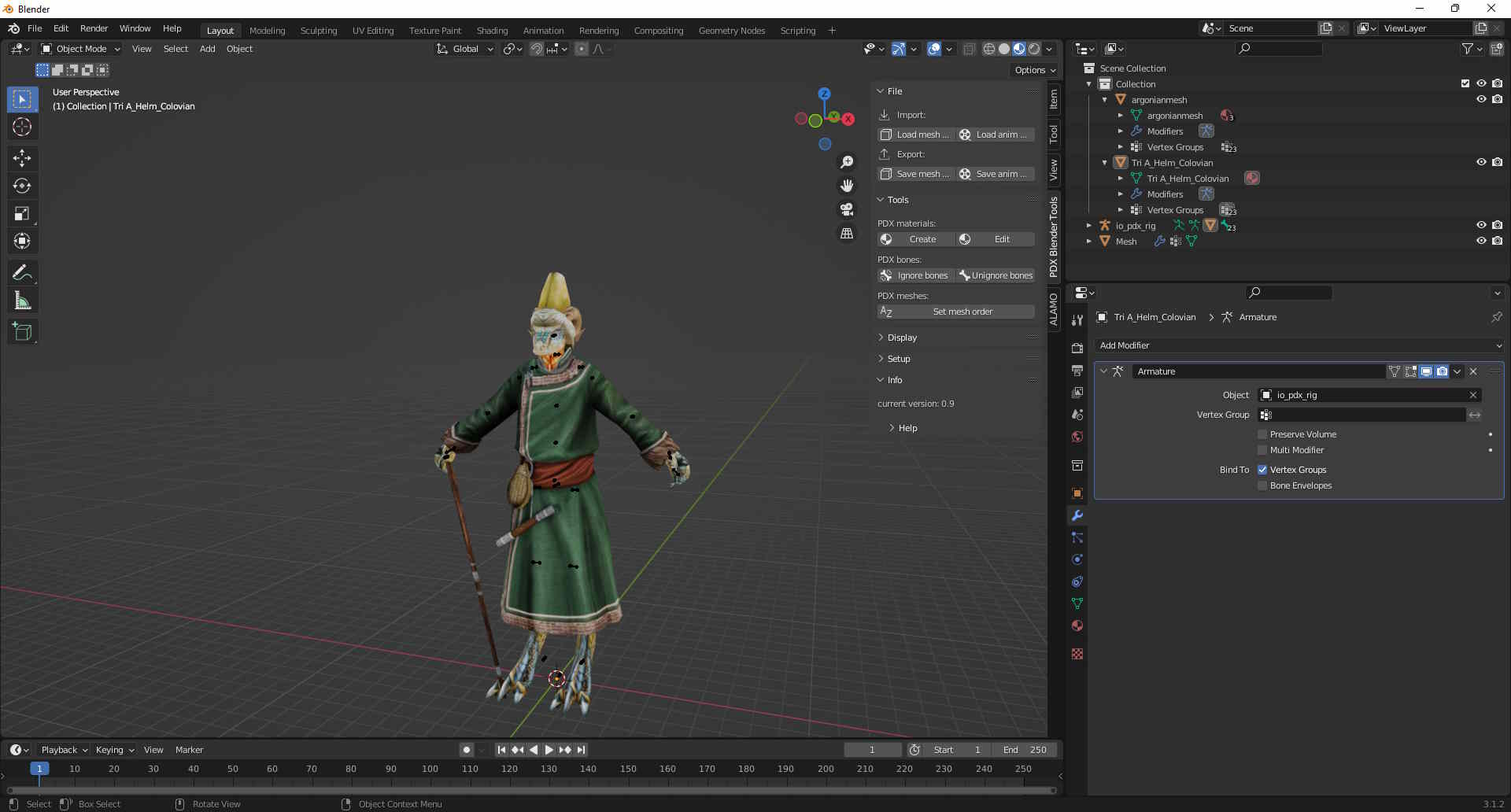Image resolution: width=1511 pixels, height=812 pixels.
Task: Hide argonianmesh in the outliner
Action: 1481,100
